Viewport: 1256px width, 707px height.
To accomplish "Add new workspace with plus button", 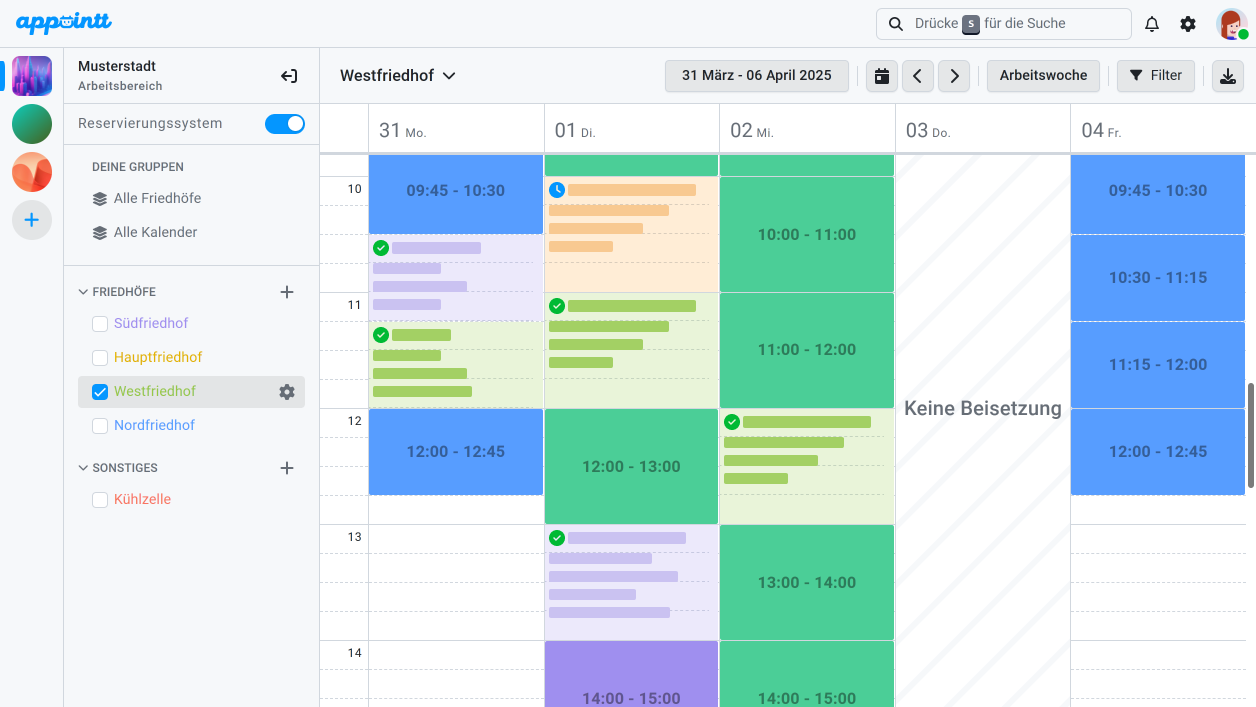I will [32, 220].
